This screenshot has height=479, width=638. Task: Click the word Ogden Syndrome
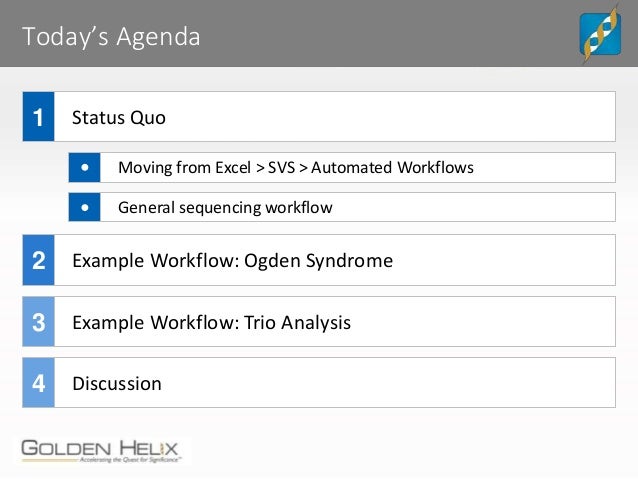point(318,261)
